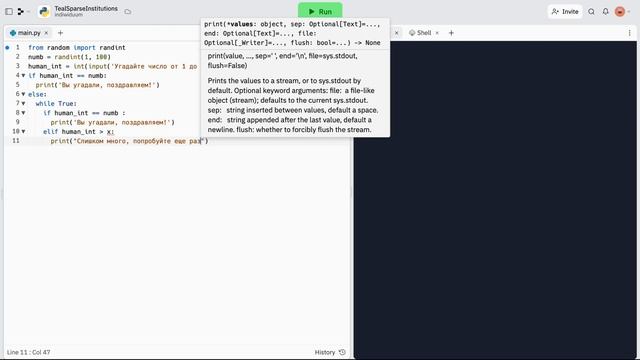Click 'from random import randint' on line 1
The image size is (640, 360).
coord(77,48)
